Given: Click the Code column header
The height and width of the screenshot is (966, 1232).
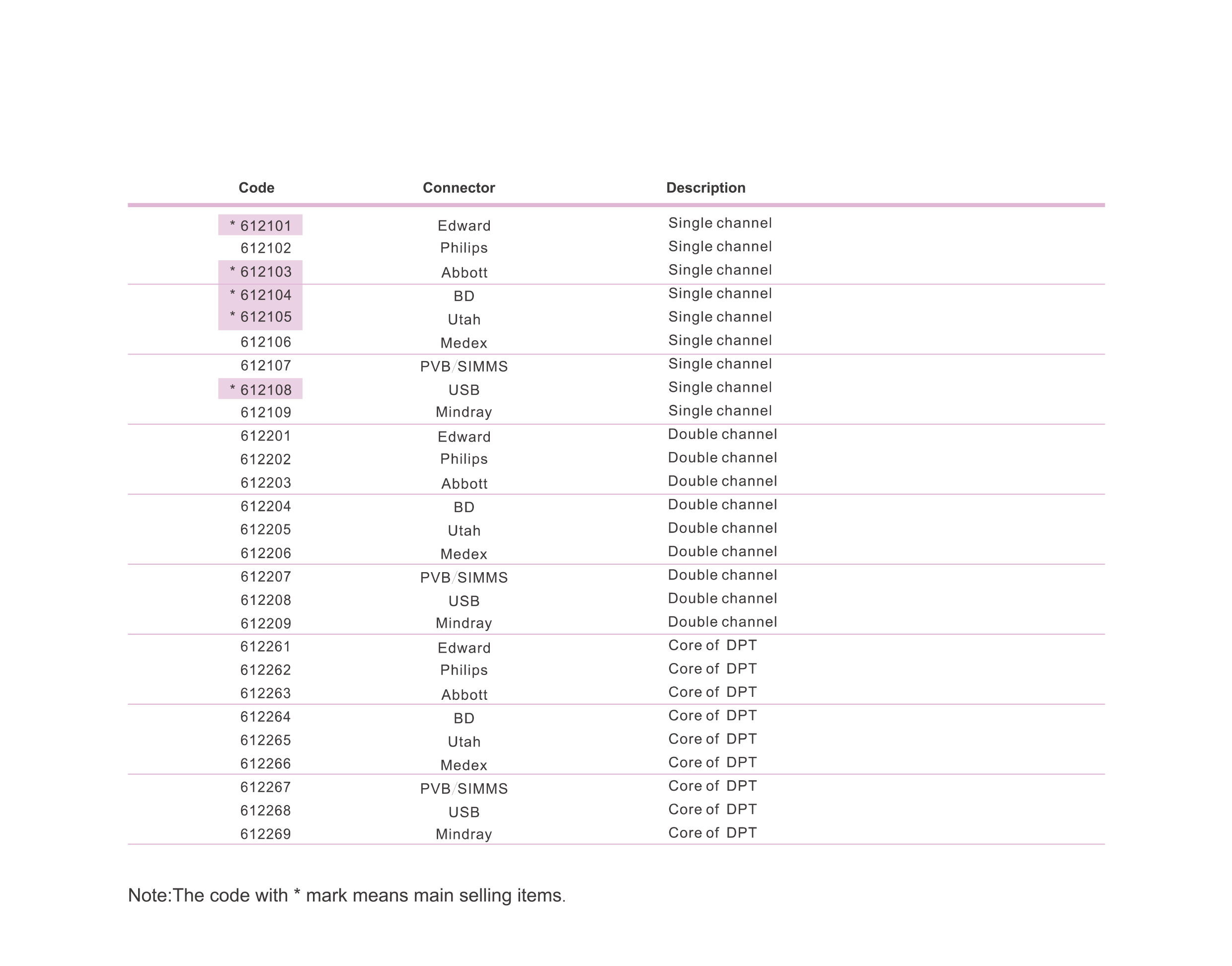Looking at the screenshot, I should pyautogui.click(x=256, y=188).
